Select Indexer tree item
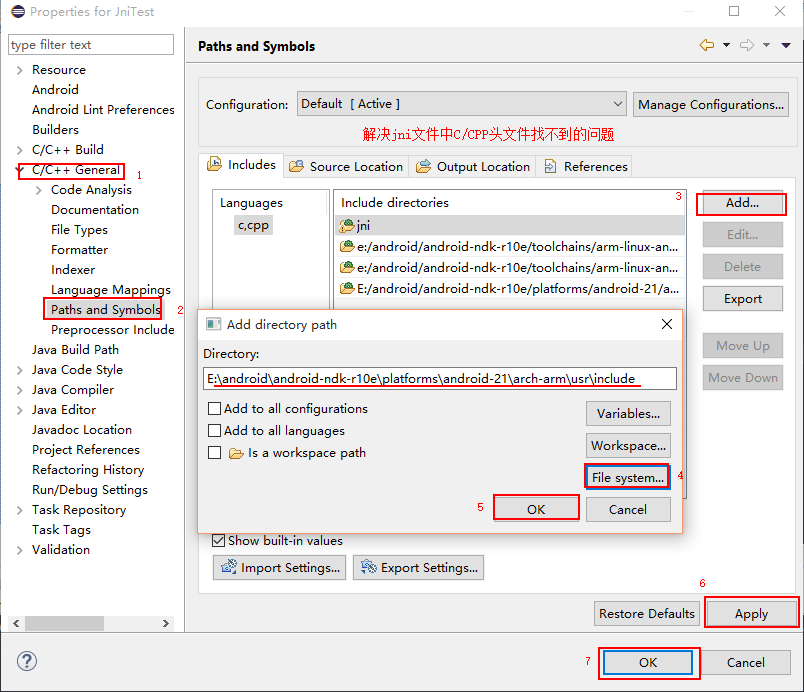Image resolution: width=804 pixels, height=692 pixels. 73,270
